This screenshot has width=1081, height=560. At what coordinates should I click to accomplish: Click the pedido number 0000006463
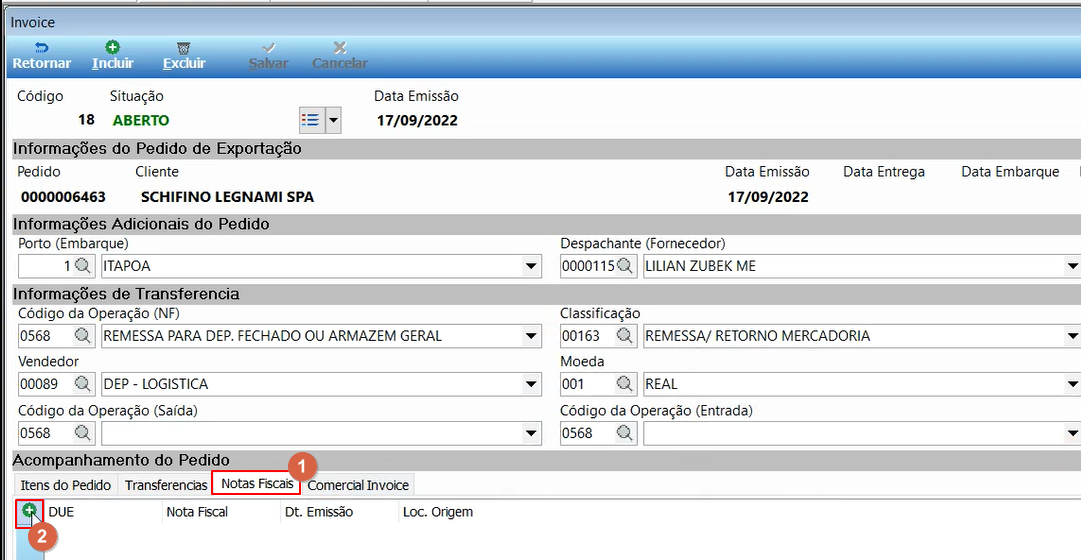click(x=63, y=197)
